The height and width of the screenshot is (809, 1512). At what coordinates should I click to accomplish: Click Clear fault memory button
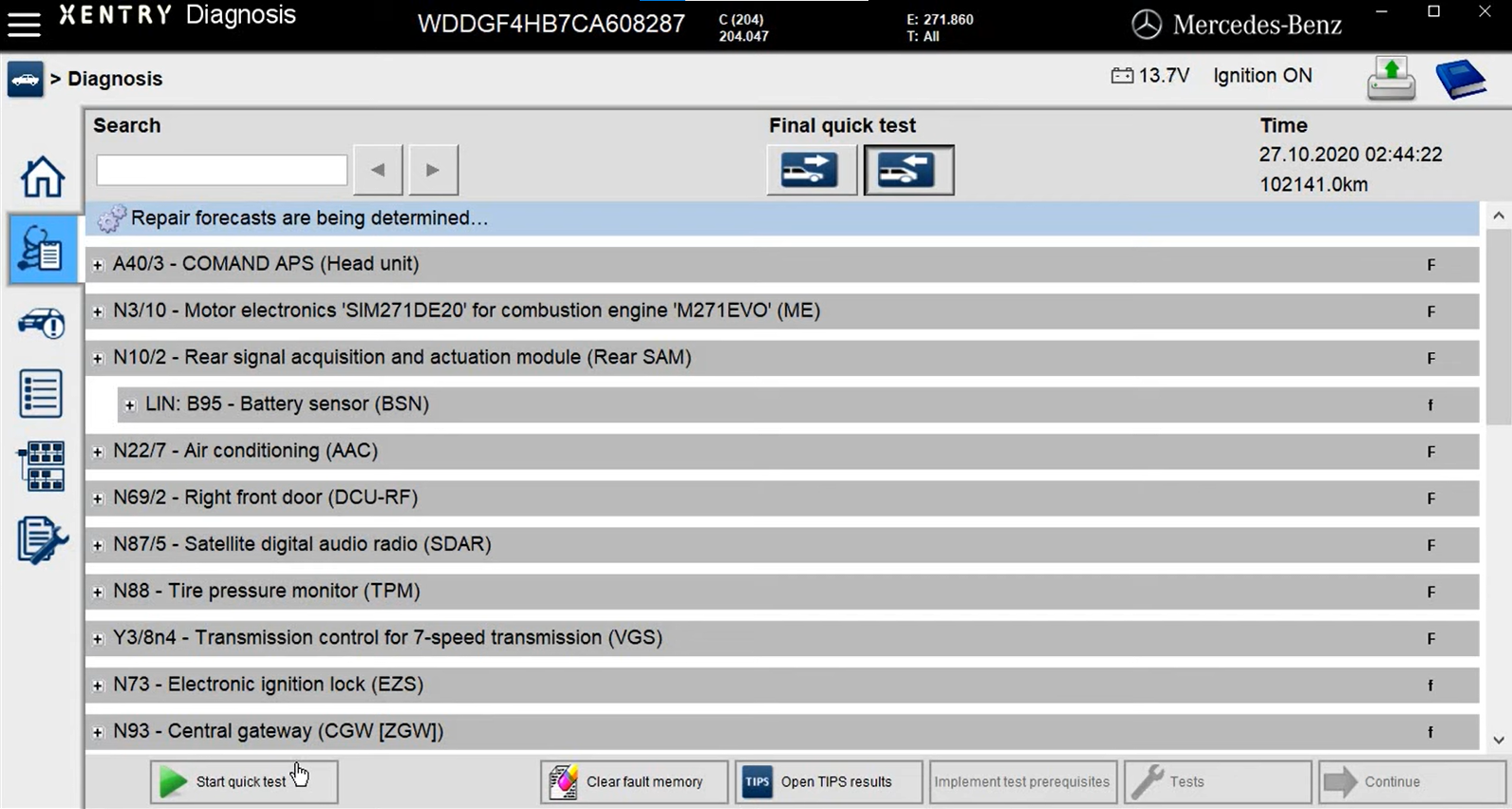coord(633,781)
